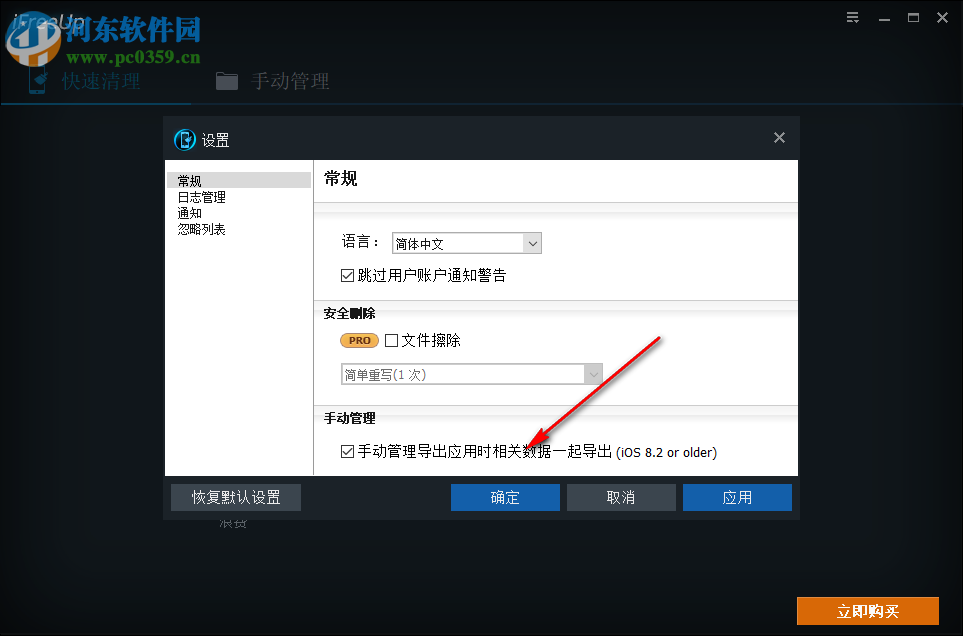Close the 设置 dialog with its X
963x636 pixels.
click(779, 137)
